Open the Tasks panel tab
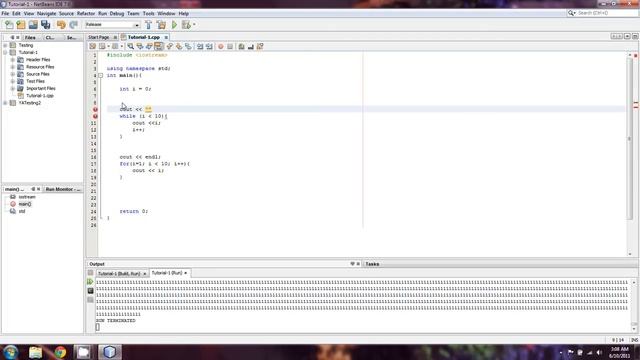This screenshot has width=640, height=360. coord(372,264)
